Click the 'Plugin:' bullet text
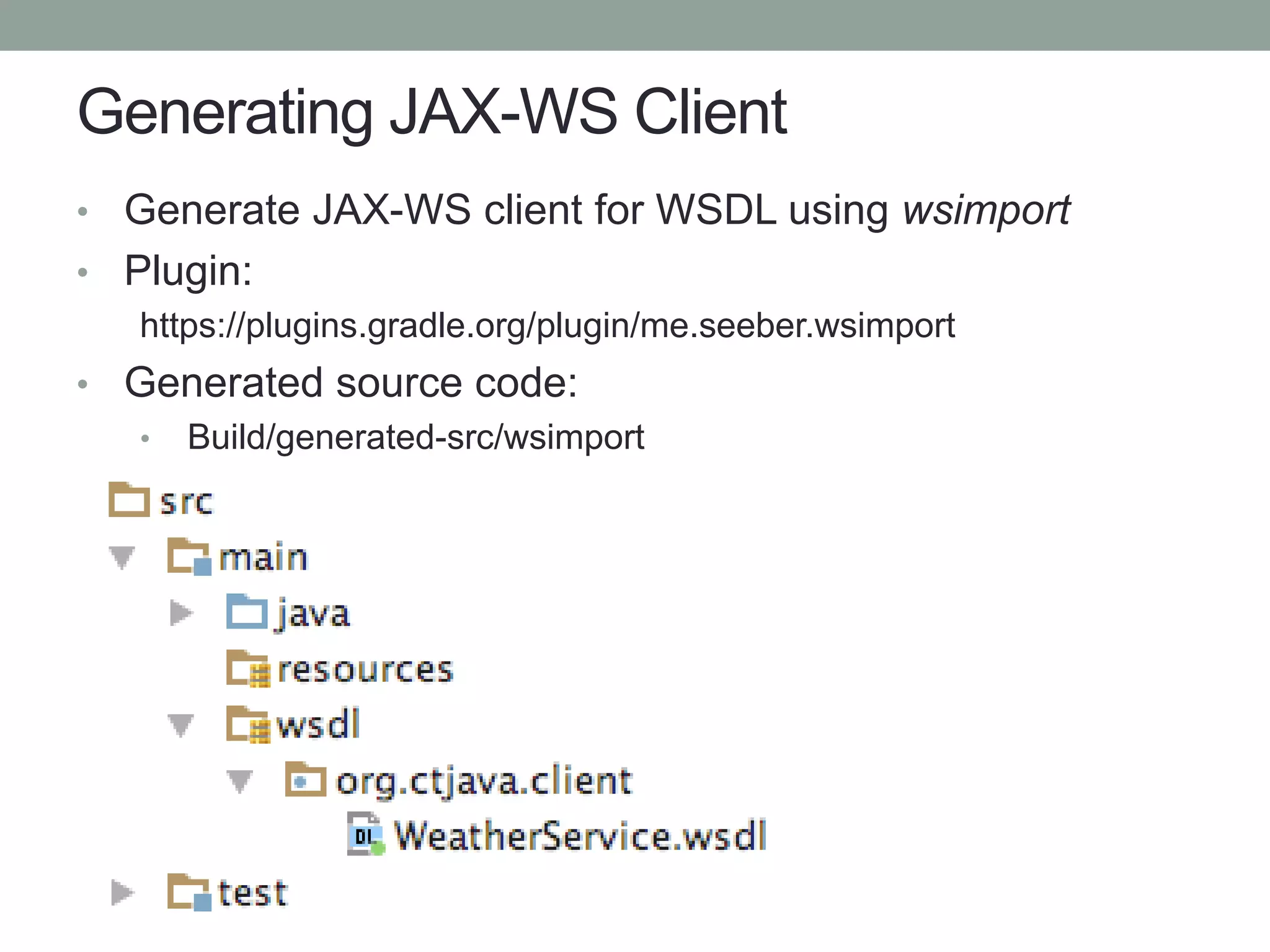 click(x=189, y=271)
